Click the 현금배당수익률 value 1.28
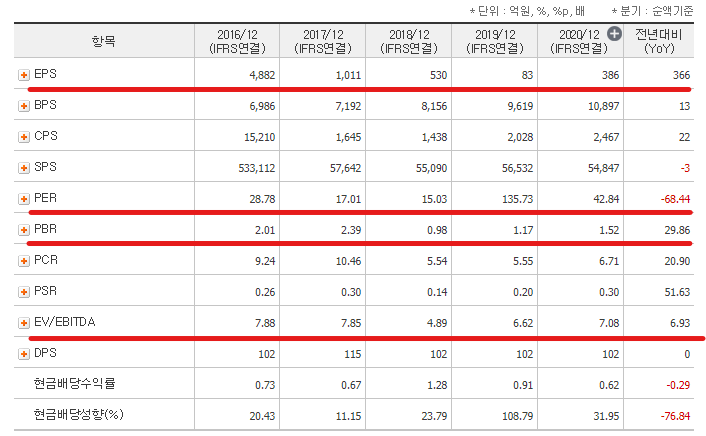This screenshot has height=436, width=706. 437,386
